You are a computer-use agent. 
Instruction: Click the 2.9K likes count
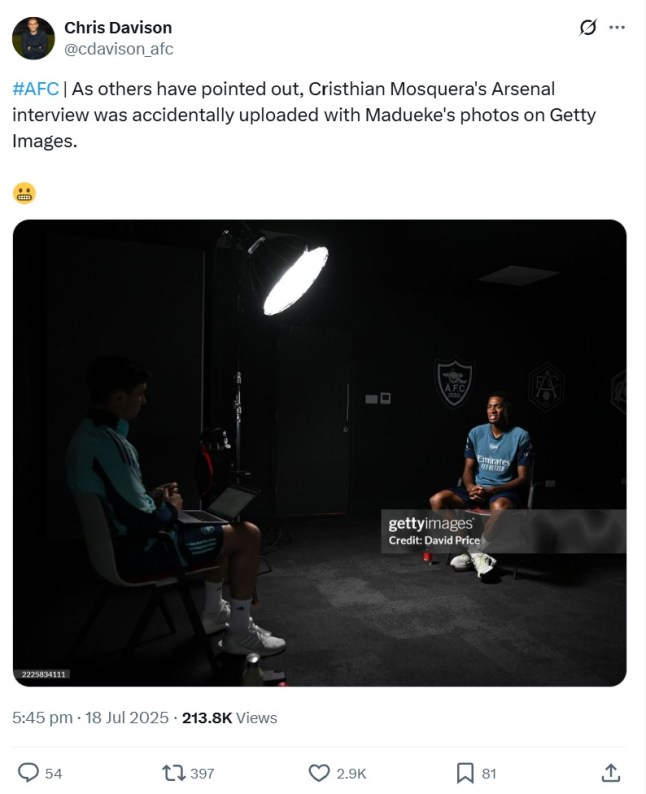tap(351, 773)
